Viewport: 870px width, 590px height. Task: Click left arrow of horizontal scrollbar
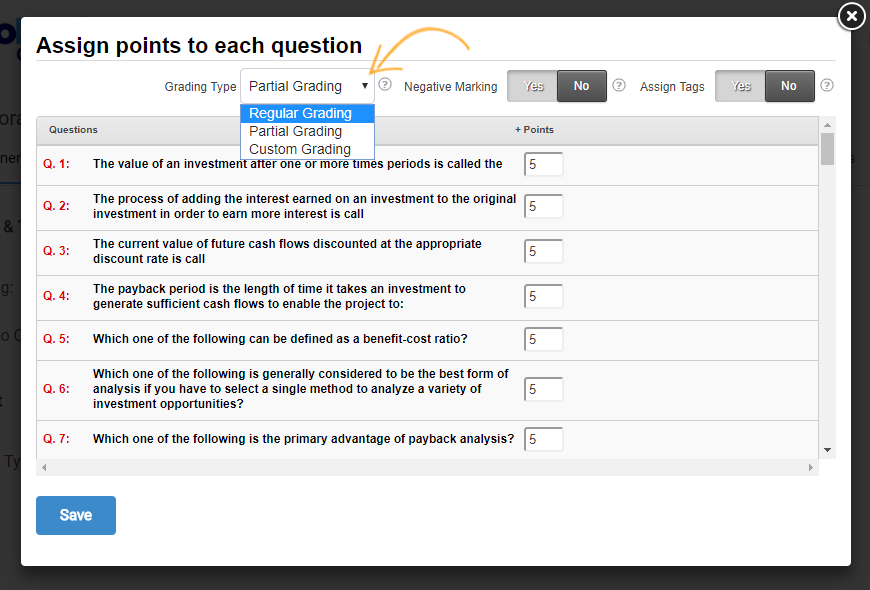pos(43,467)
